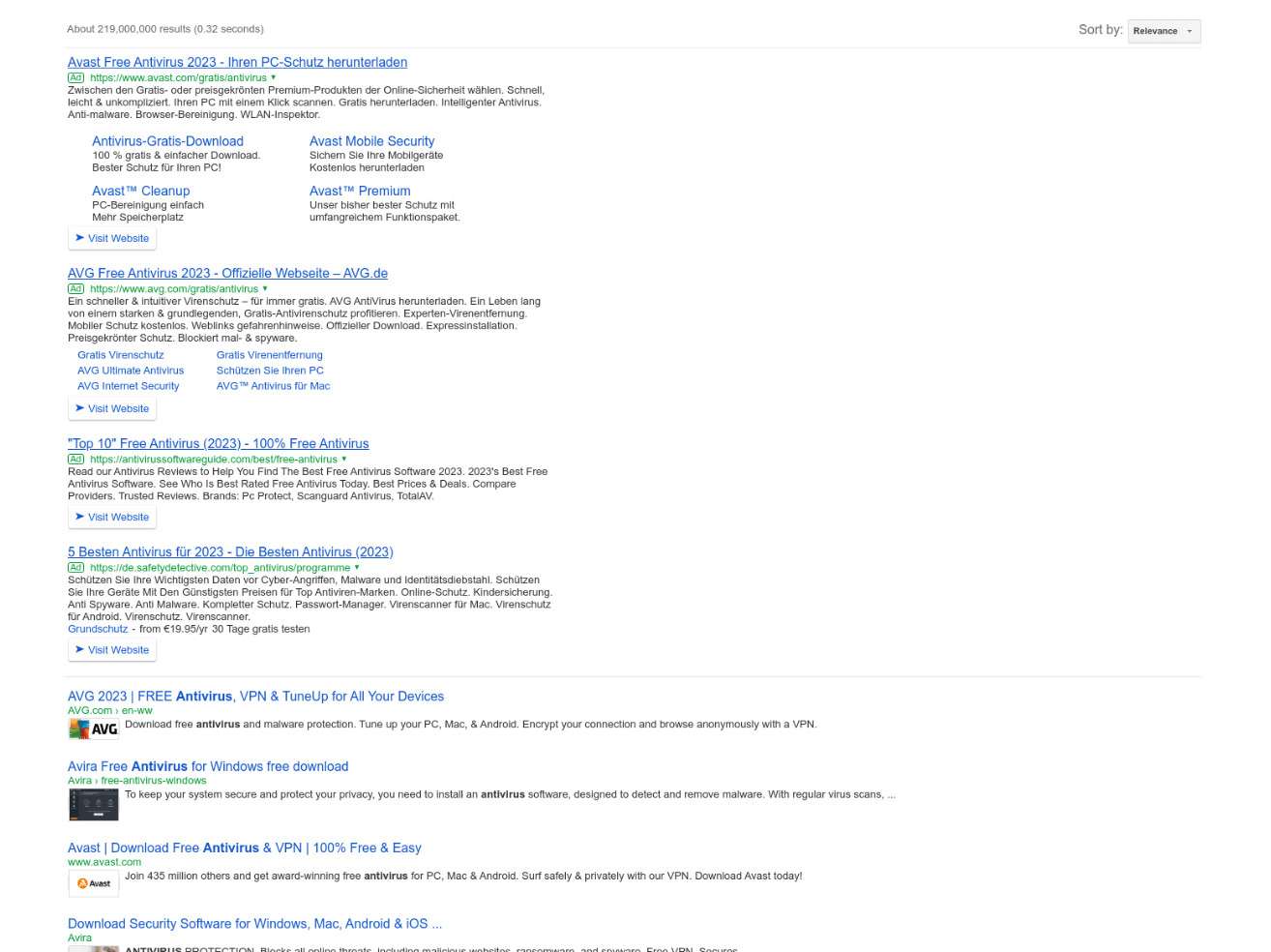Click Visit Website under the AVG ad
1271x952 pixels.
(x=112, y=408)
